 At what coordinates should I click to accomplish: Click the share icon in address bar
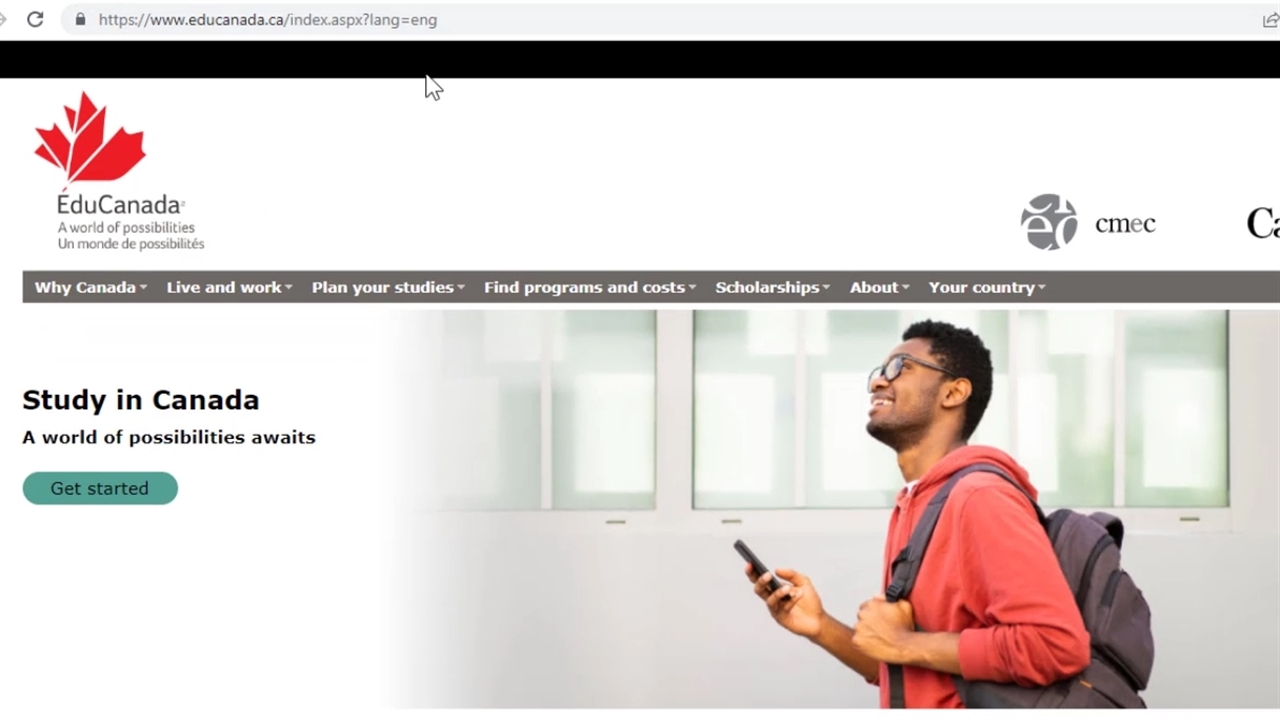pos(1270,19)
